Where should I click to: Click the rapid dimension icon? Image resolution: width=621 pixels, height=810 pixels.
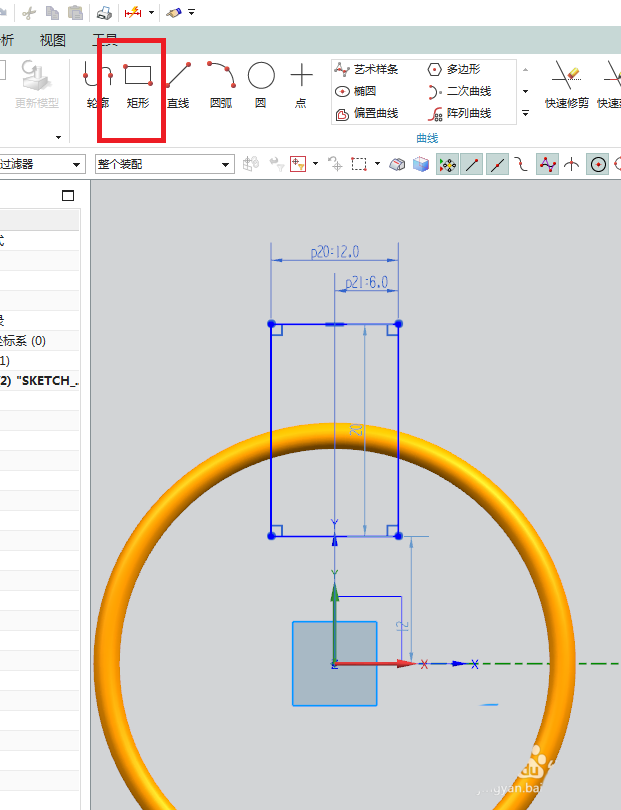133,12
